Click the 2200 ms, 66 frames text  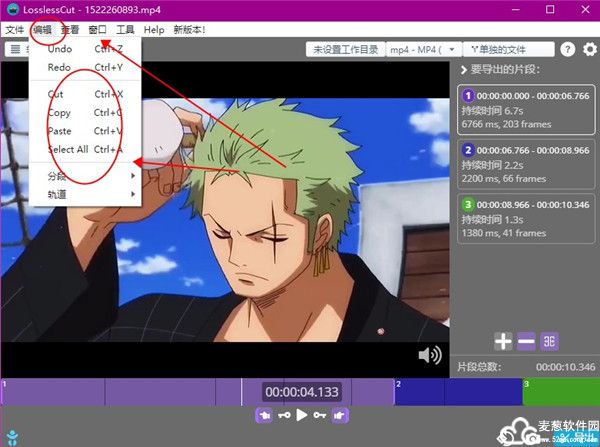[x=504, y=179]
